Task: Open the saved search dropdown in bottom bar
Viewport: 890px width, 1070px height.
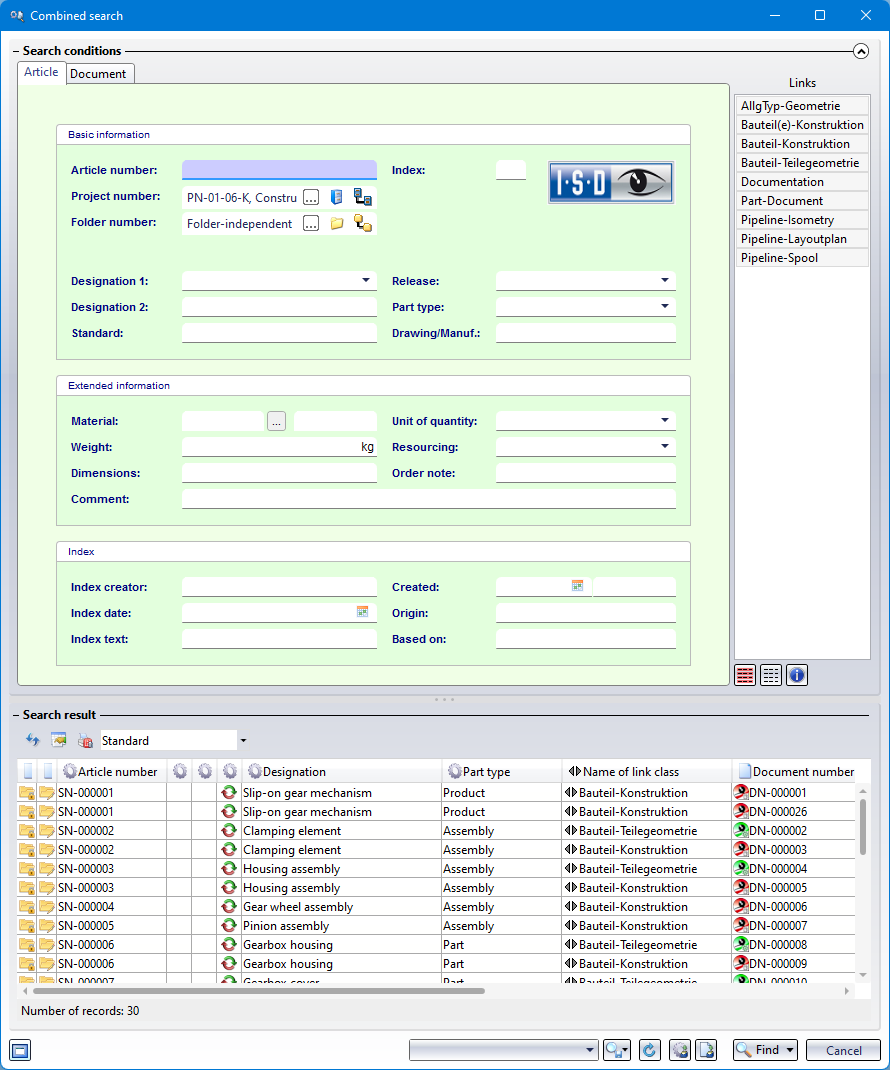Action: [x=590, y=1050]
